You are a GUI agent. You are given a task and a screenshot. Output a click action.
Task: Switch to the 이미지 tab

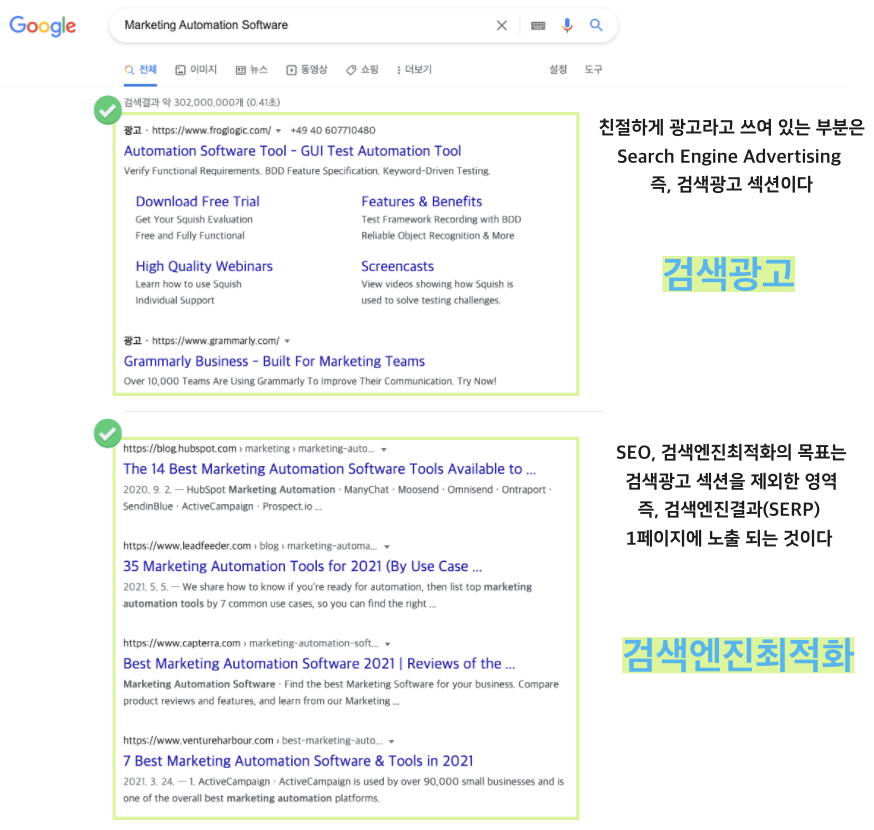point(196,70)
